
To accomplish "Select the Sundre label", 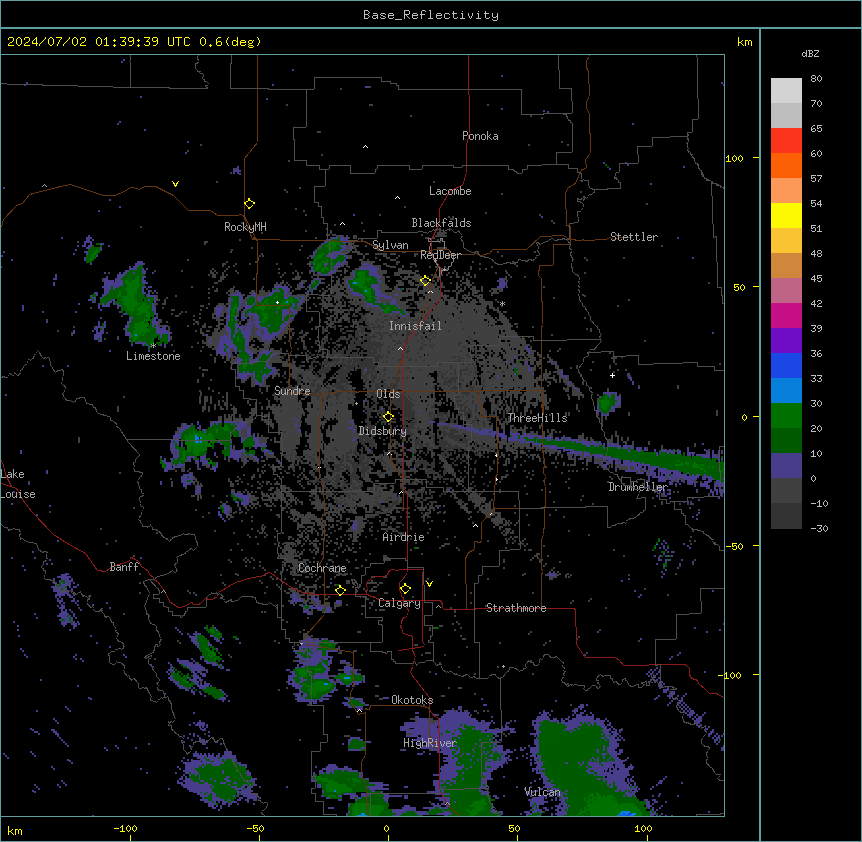I will pos(292,391).
